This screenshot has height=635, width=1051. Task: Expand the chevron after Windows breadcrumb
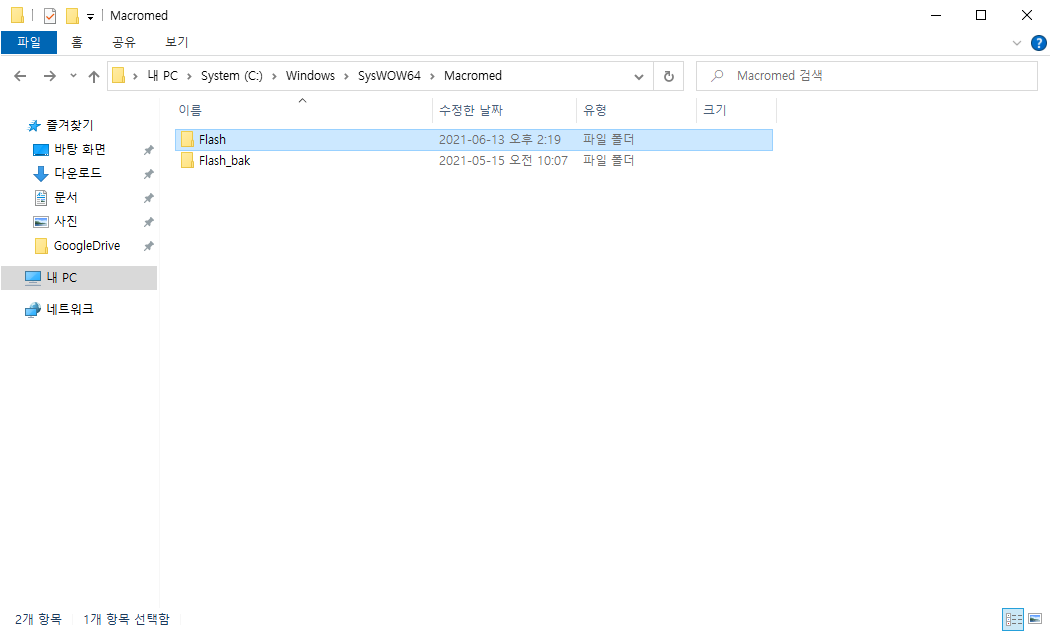[346, 76]
